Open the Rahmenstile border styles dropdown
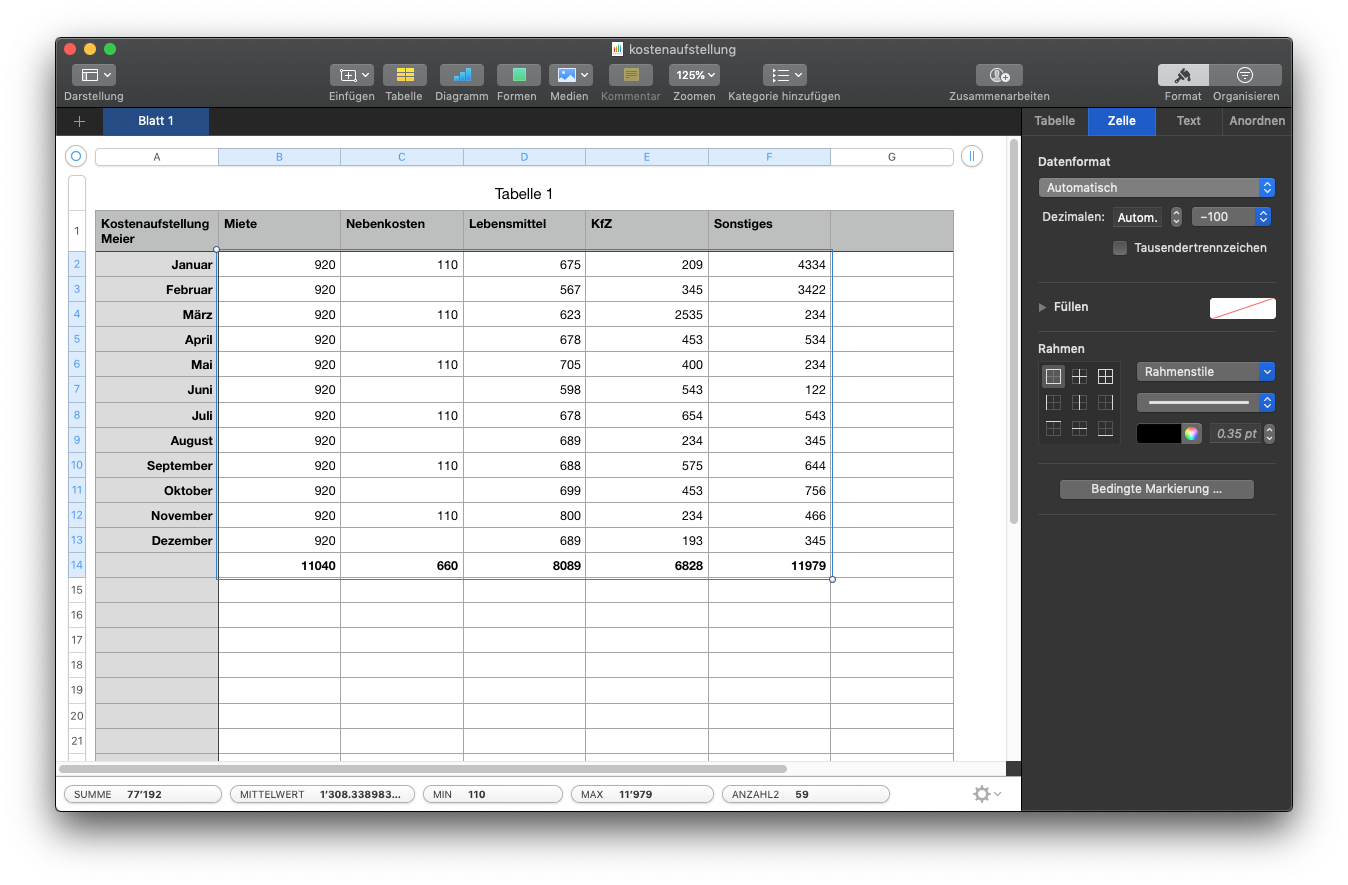 (x=1205, y=372)
